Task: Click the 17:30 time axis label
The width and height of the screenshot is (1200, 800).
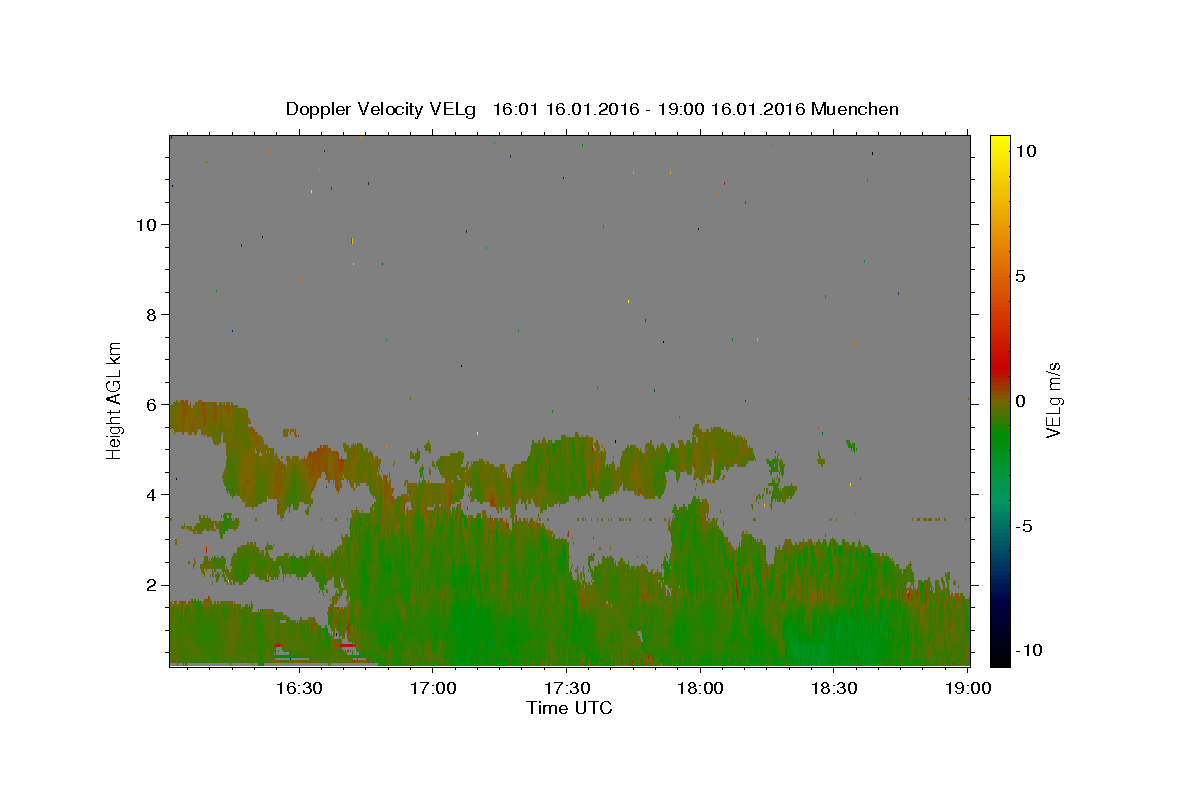Action: pos(566,688)
